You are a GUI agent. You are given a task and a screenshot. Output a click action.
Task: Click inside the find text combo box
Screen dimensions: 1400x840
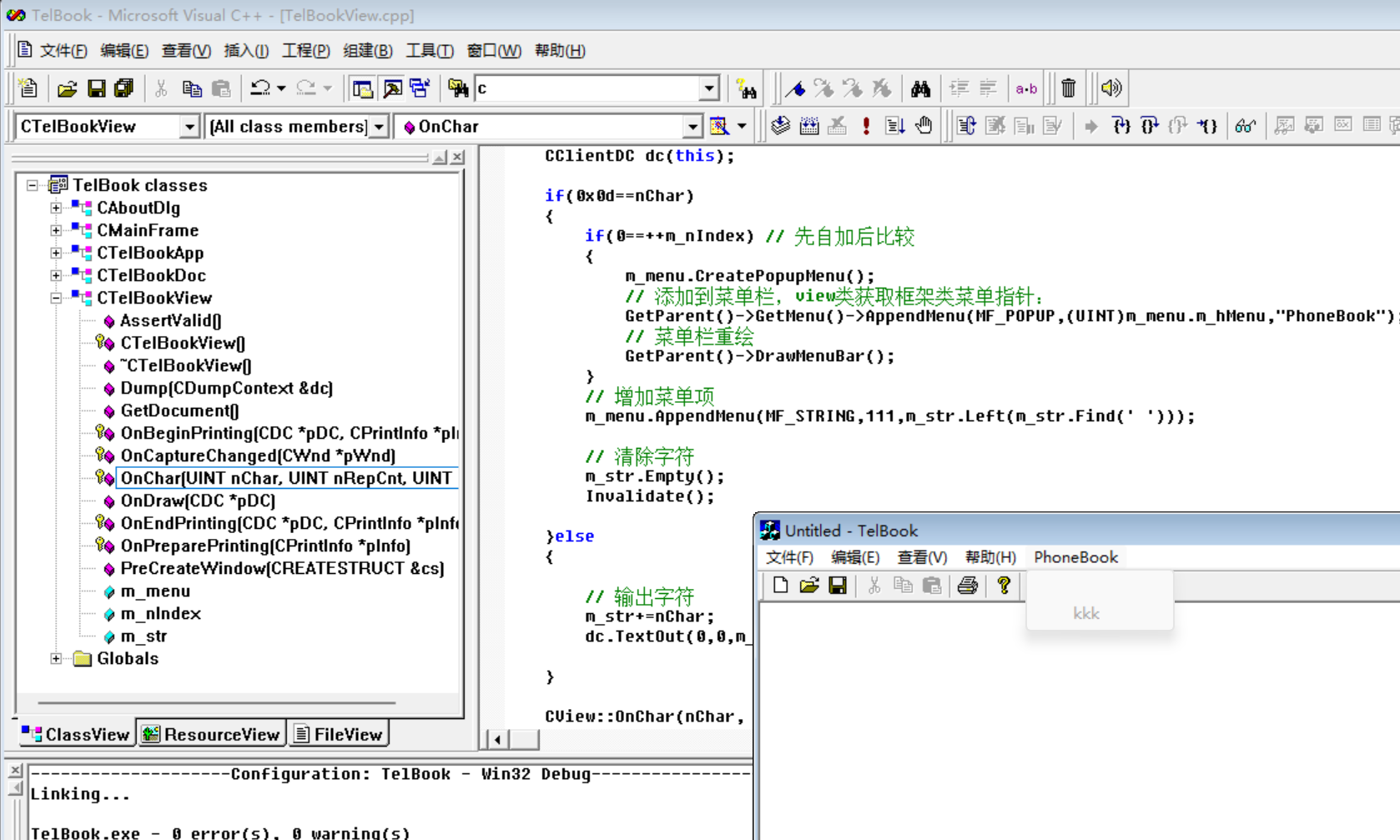click(x=587, y=88)
